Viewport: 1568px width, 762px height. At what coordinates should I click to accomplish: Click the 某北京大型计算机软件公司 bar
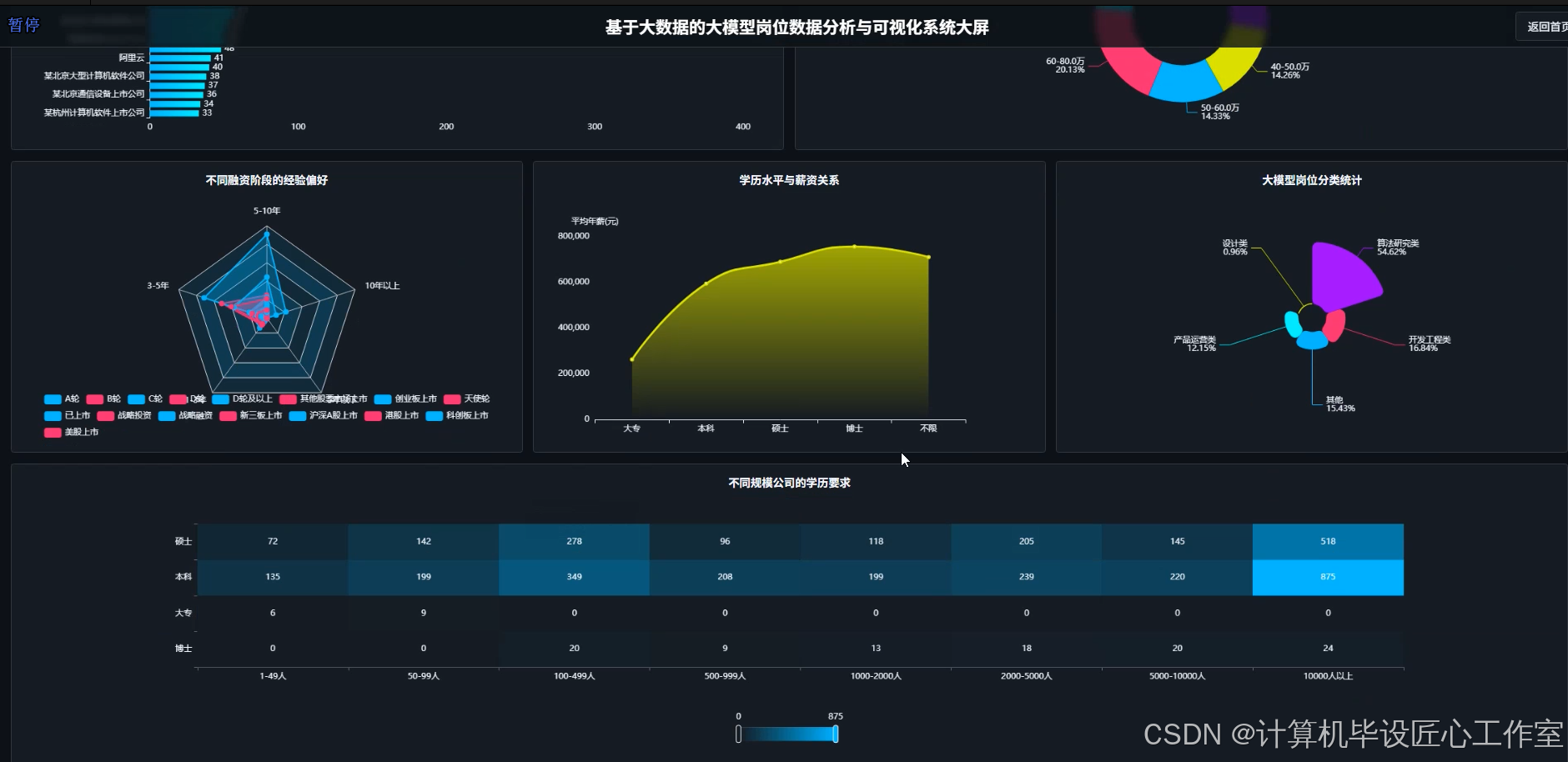pyautogui.click(x=178, y=76)
